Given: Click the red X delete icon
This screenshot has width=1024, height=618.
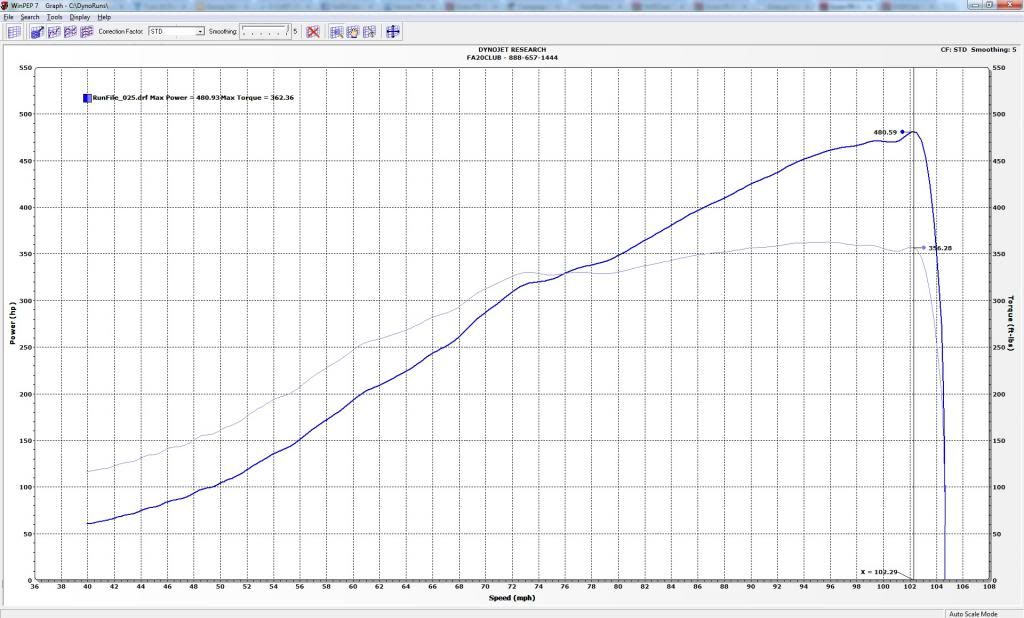Looking at the screenshot, I should click(x=313, y=32).
